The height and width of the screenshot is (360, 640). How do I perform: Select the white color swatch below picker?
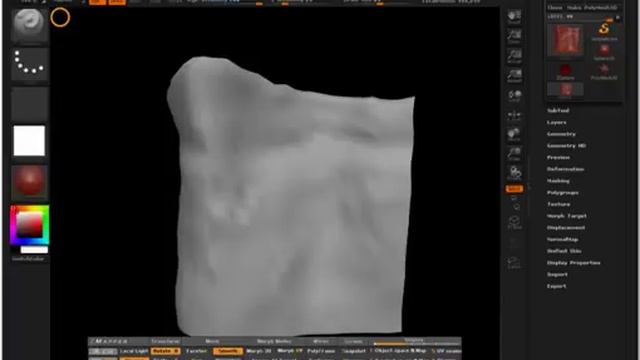click(x=34, y=250)
